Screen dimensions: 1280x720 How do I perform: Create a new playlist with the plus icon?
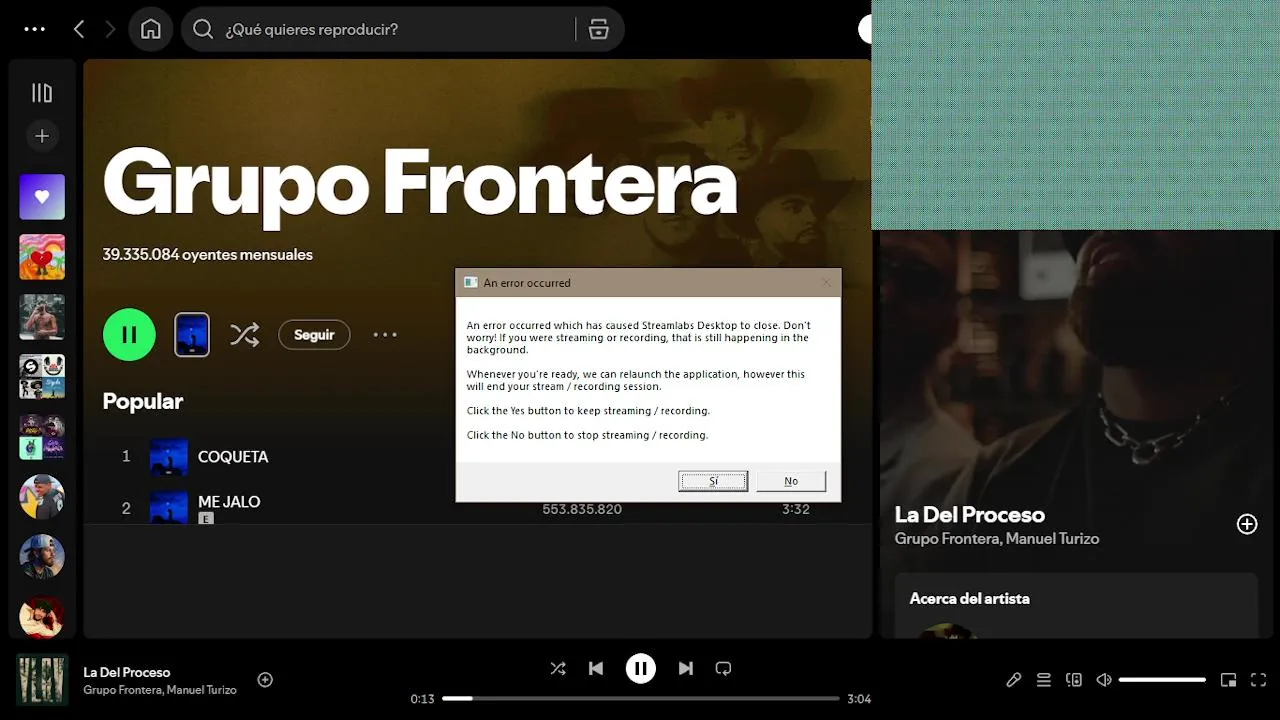pyautogui.click(x=42, y=136)
